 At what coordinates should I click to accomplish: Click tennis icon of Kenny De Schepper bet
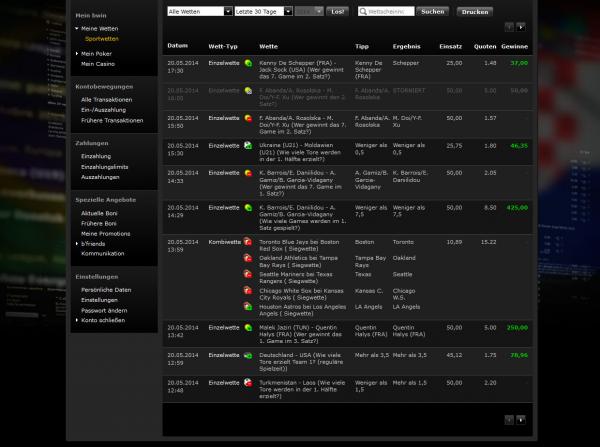click(248, 62)
